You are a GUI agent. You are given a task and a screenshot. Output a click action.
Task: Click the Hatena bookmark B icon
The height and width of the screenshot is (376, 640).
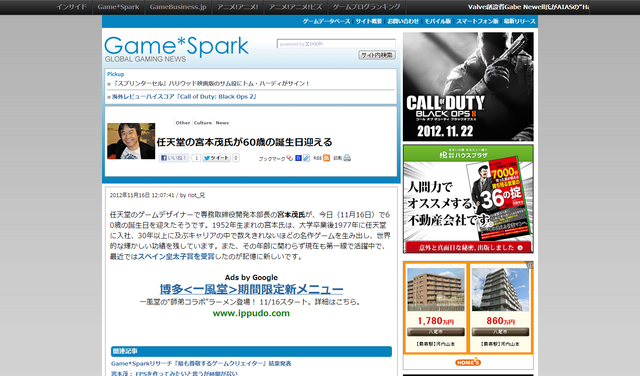(x=298, y=158)
